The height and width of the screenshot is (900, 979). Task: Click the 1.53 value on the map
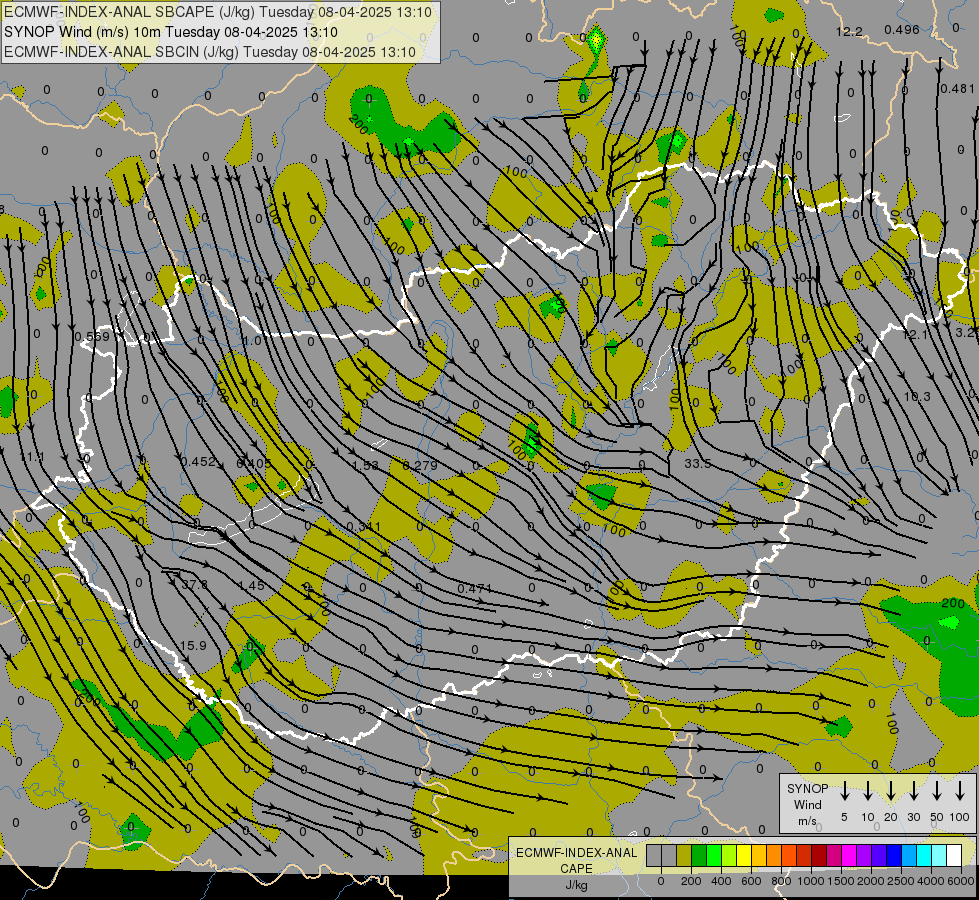365,465
